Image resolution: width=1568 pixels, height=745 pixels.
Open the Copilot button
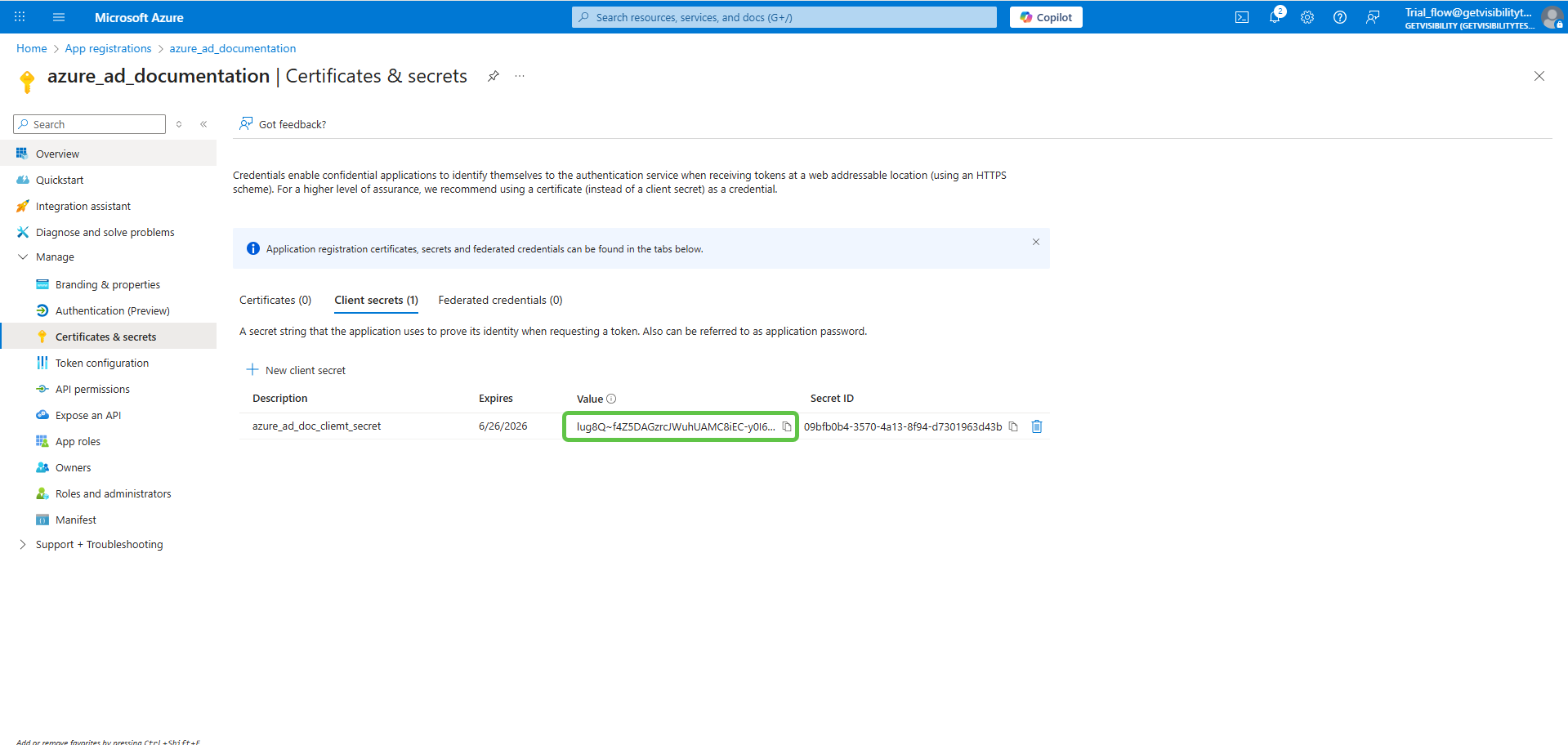(x=1046, y=17)
